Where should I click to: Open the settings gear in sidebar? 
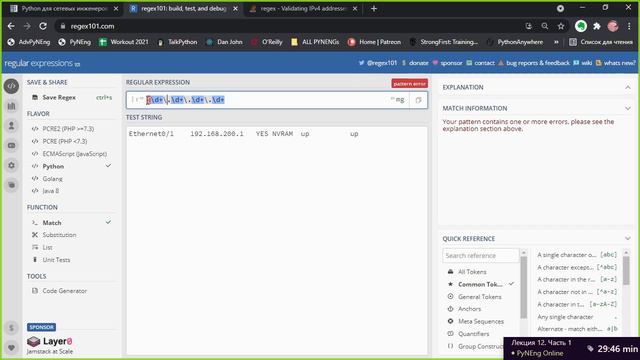point(11,165)
